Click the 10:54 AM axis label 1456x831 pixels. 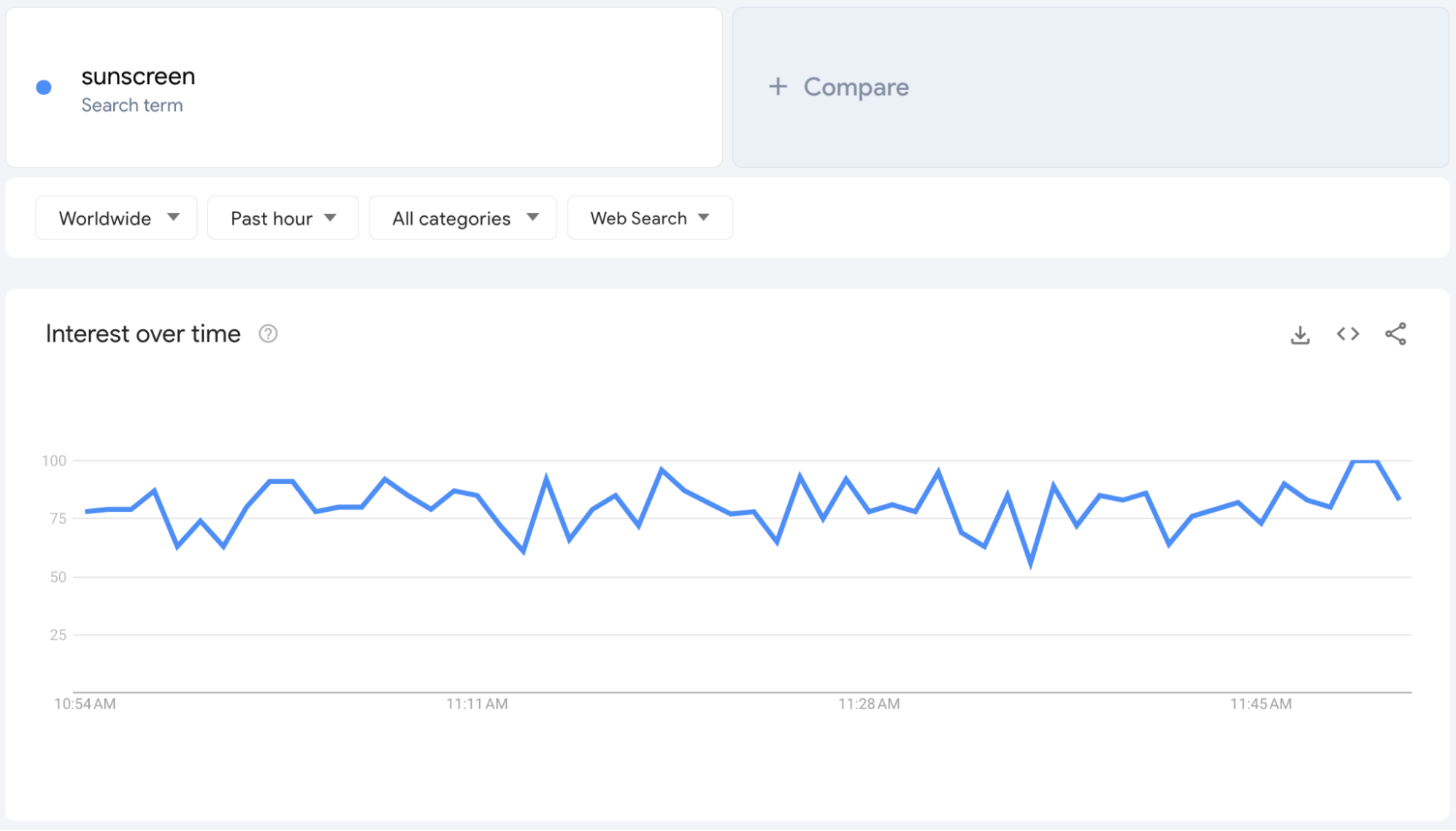[x=85, y=704]
